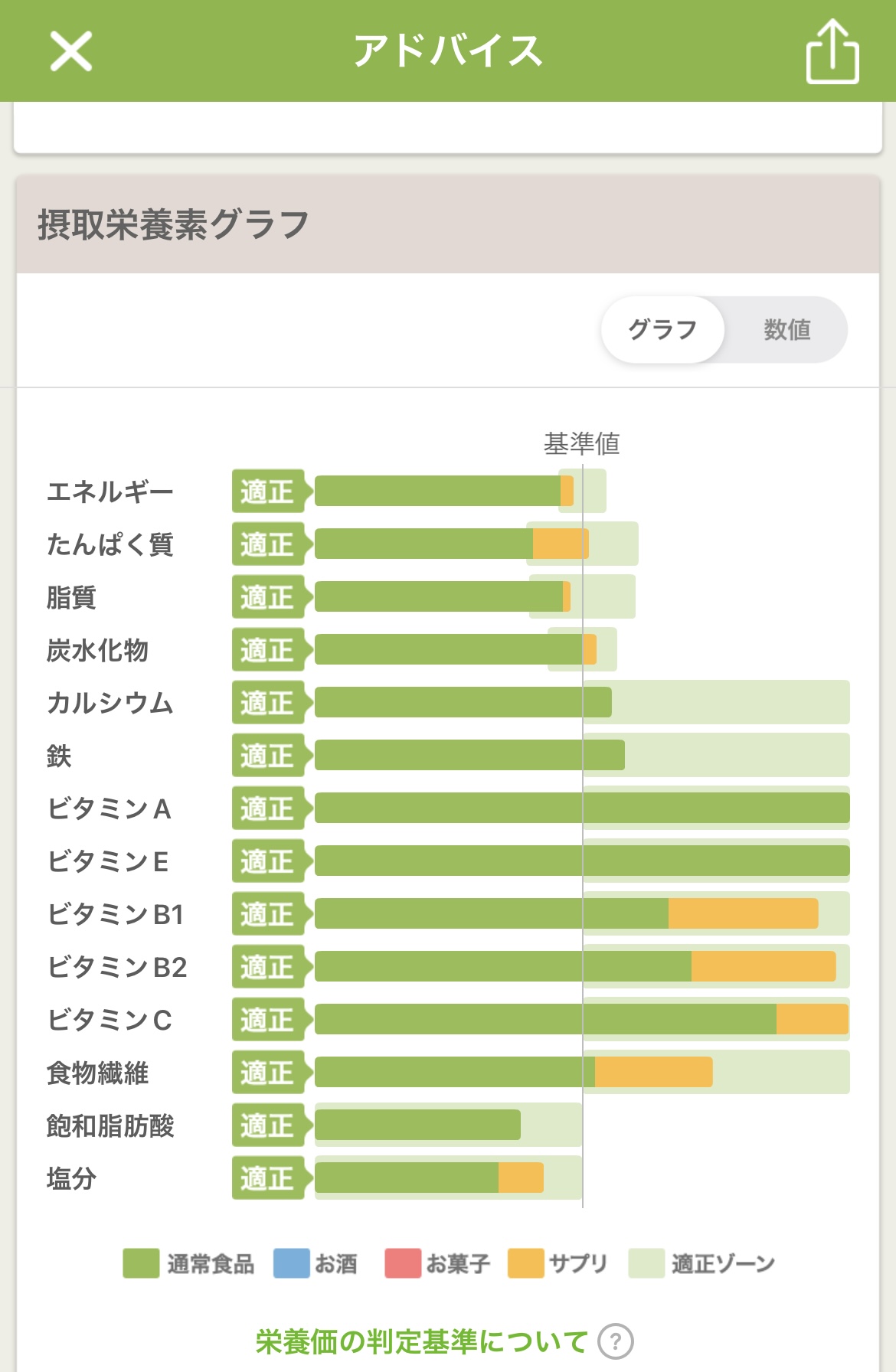Tap the 適正 badge for カルシウム
This screenshot has width=896, height=1372.
pyautogui.click(x=269, y=703)
